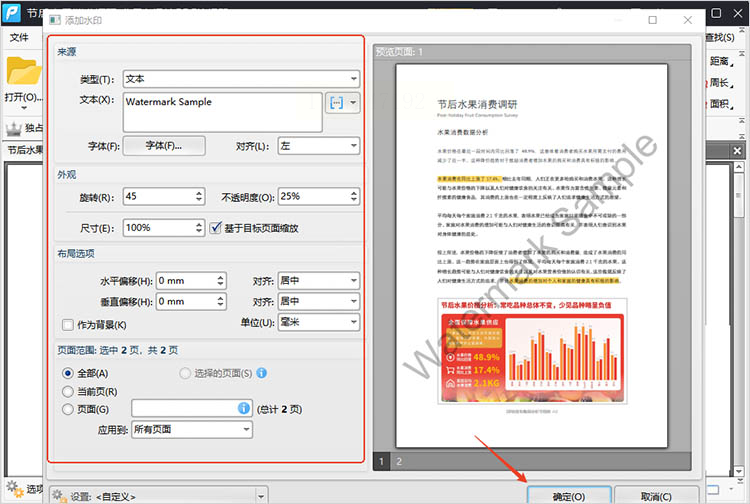750x504 pixels.
Task: Open the units dropdown showing 毫米
Action: click(x=319, y=322)
